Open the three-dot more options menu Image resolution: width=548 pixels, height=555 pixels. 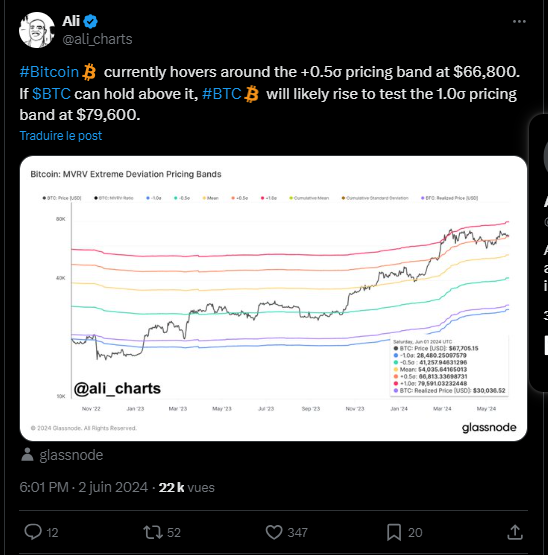(519, 22)
